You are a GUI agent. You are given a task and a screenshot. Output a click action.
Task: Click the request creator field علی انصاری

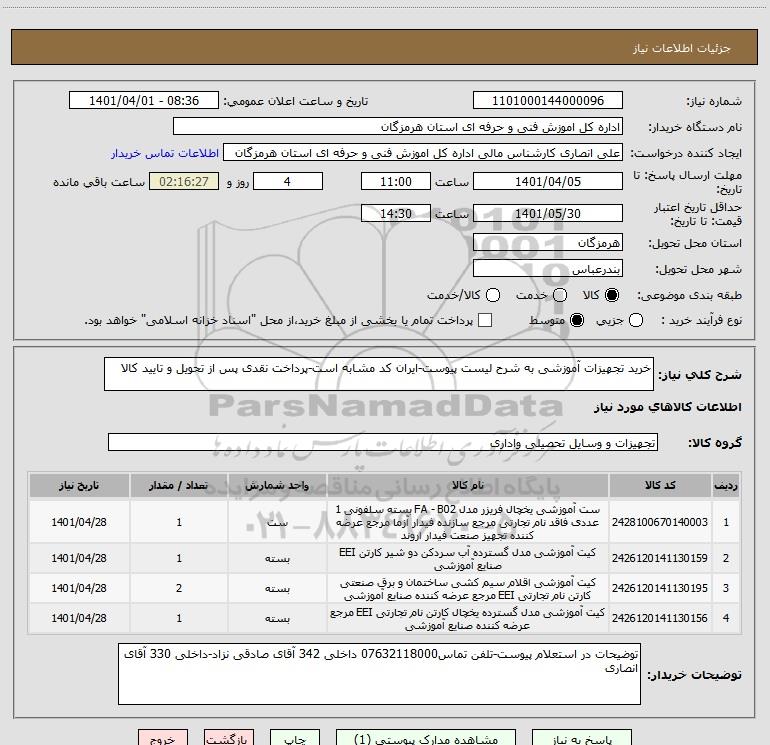[423, 153]
